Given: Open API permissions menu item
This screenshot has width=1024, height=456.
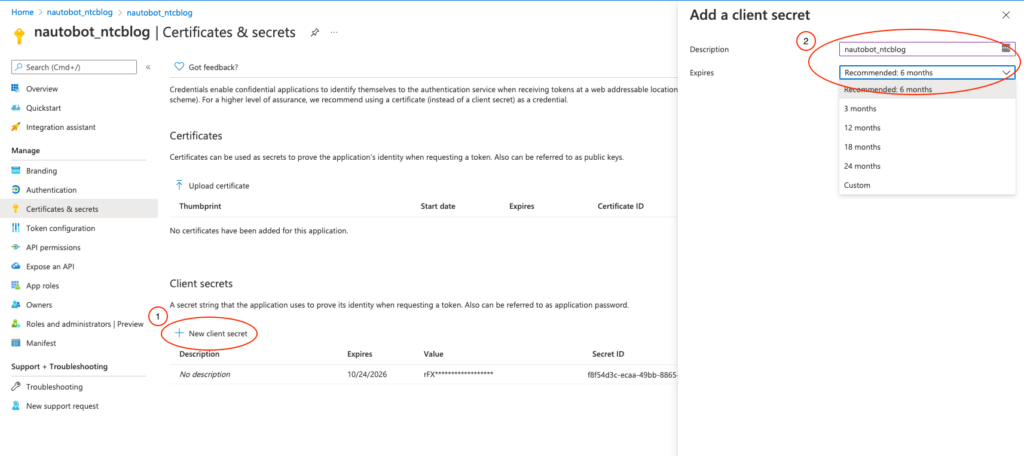Looking at the screenshot, I should click(54, 247).
